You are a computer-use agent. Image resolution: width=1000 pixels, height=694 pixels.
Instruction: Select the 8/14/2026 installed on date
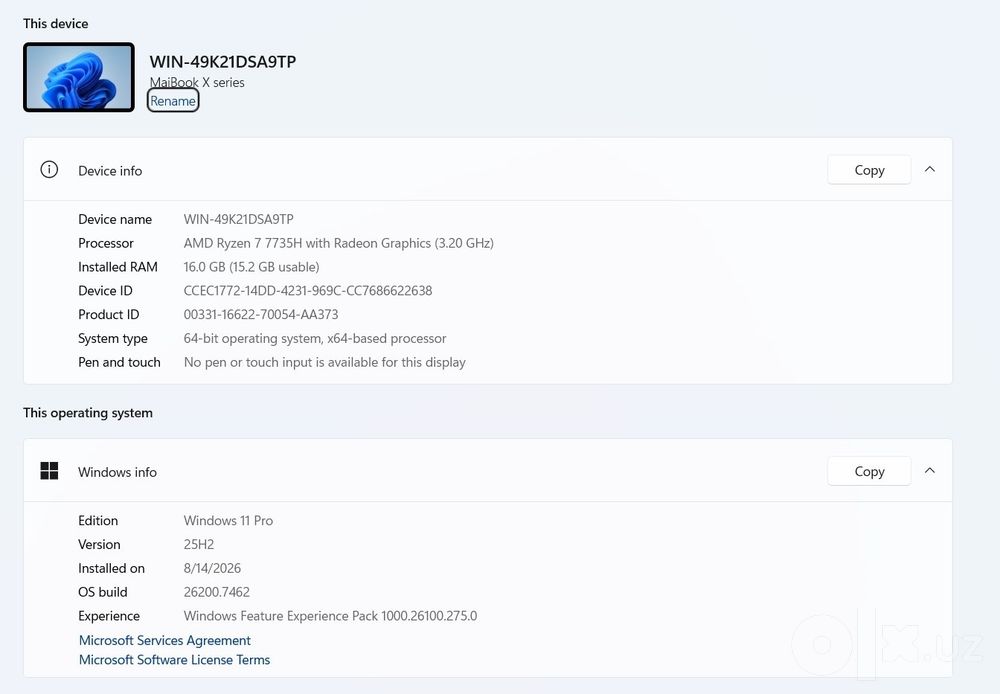[x=212, y=568]
